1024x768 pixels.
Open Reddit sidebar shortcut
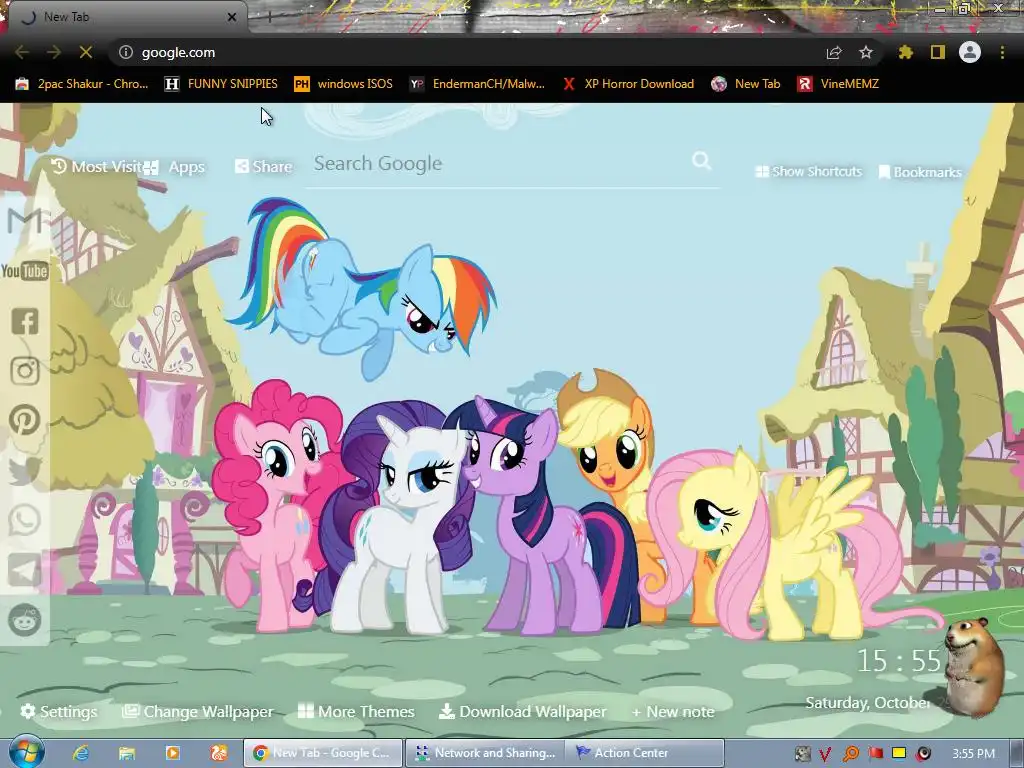(x=25, y=620)
